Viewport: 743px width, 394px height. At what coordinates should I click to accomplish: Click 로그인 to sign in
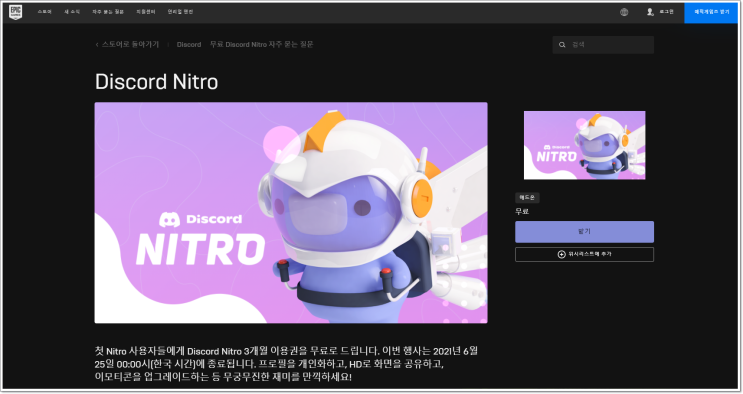point(660,12)
